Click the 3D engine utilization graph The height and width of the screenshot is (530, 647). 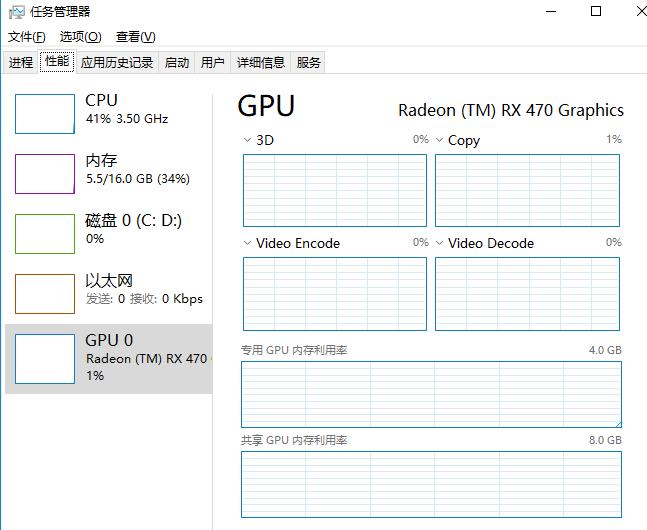(x=335, y=190)
